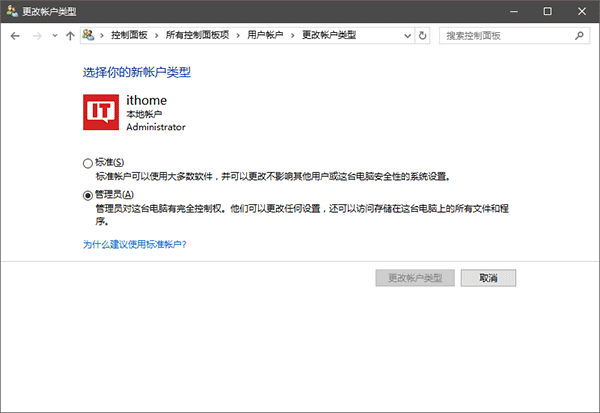The height and width of the screenshot is (413, 600).
Task: Select the 标准(S) radio button
Action: pyautogui.click(x=88, y=163)
